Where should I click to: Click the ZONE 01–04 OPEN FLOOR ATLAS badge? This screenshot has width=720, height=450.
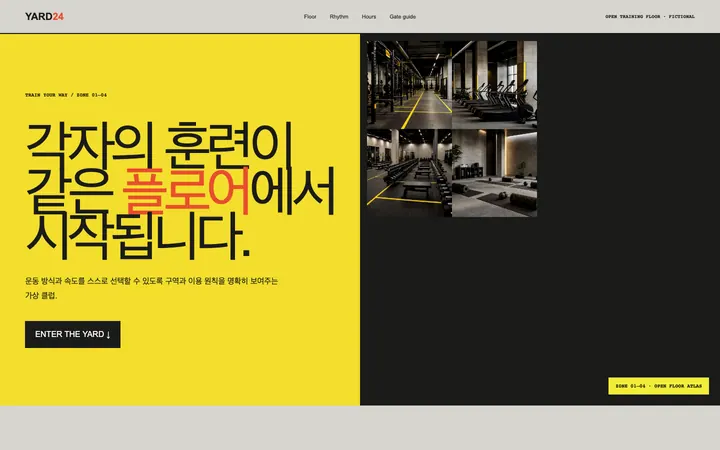(x=658, y=386)
